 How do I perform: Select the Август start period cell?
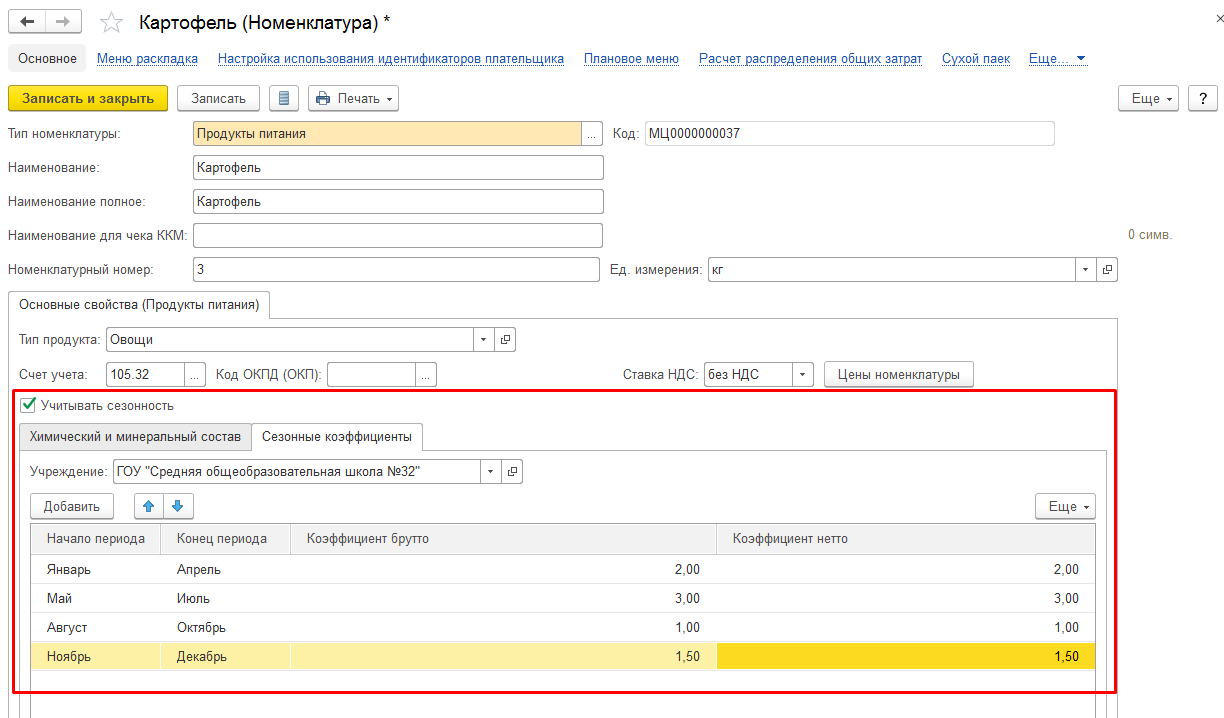pyautogui.click(x=96, y=627)
